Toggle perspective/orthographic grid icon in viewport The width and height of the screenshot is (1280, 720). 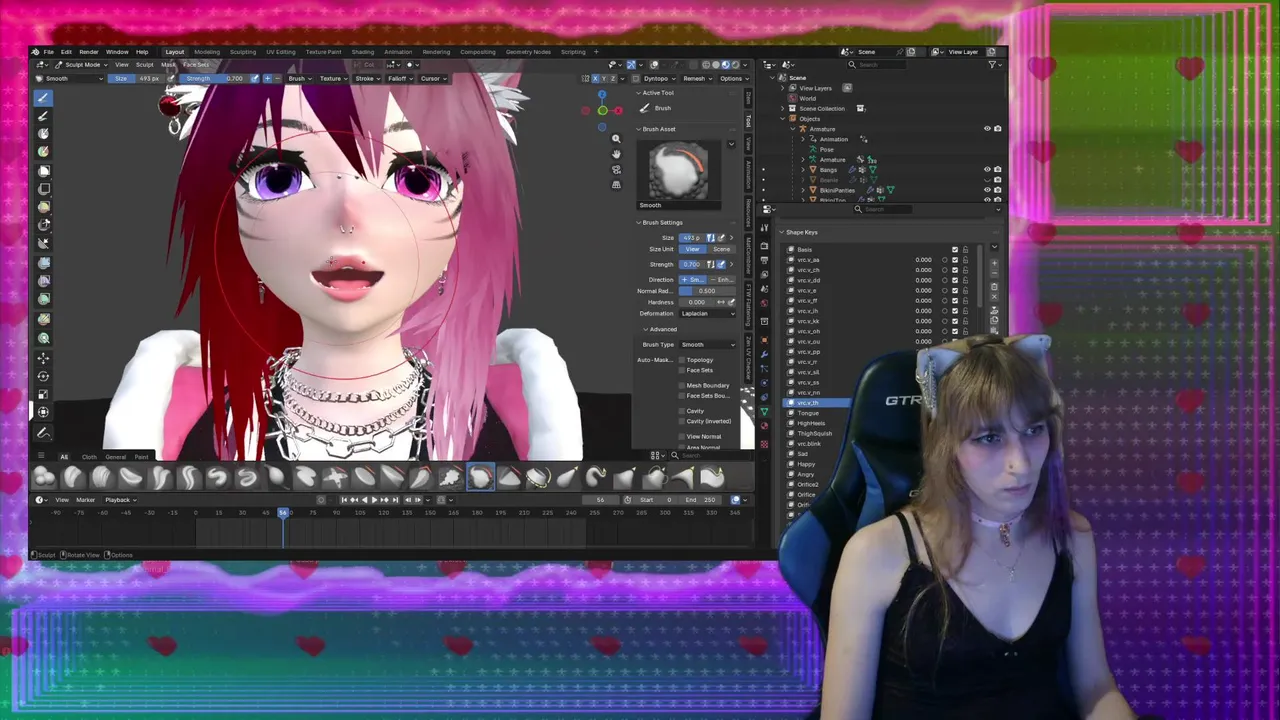[616, 184]
